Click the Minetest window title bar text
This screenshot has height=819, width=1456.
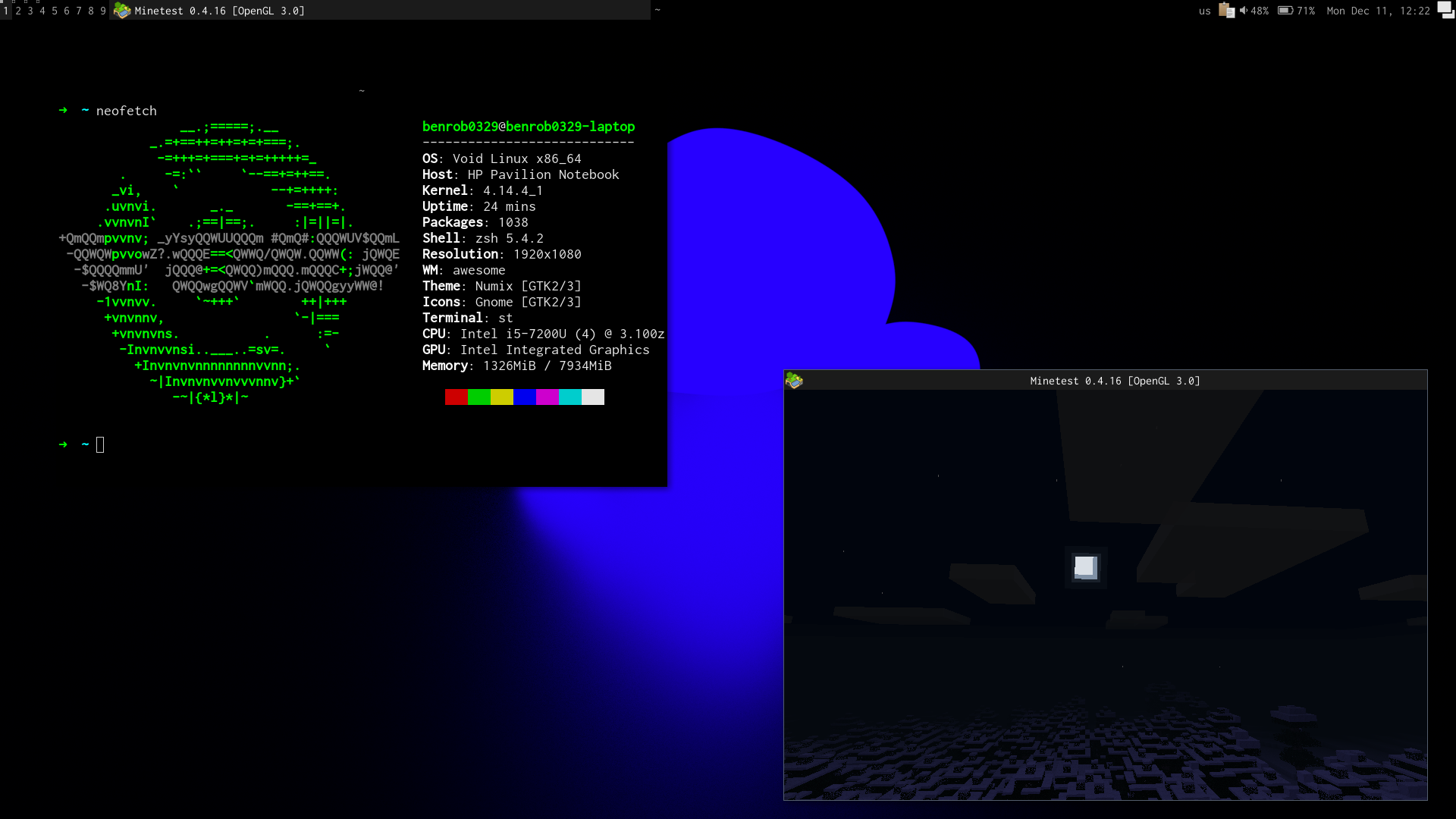tap(1115, 381)
